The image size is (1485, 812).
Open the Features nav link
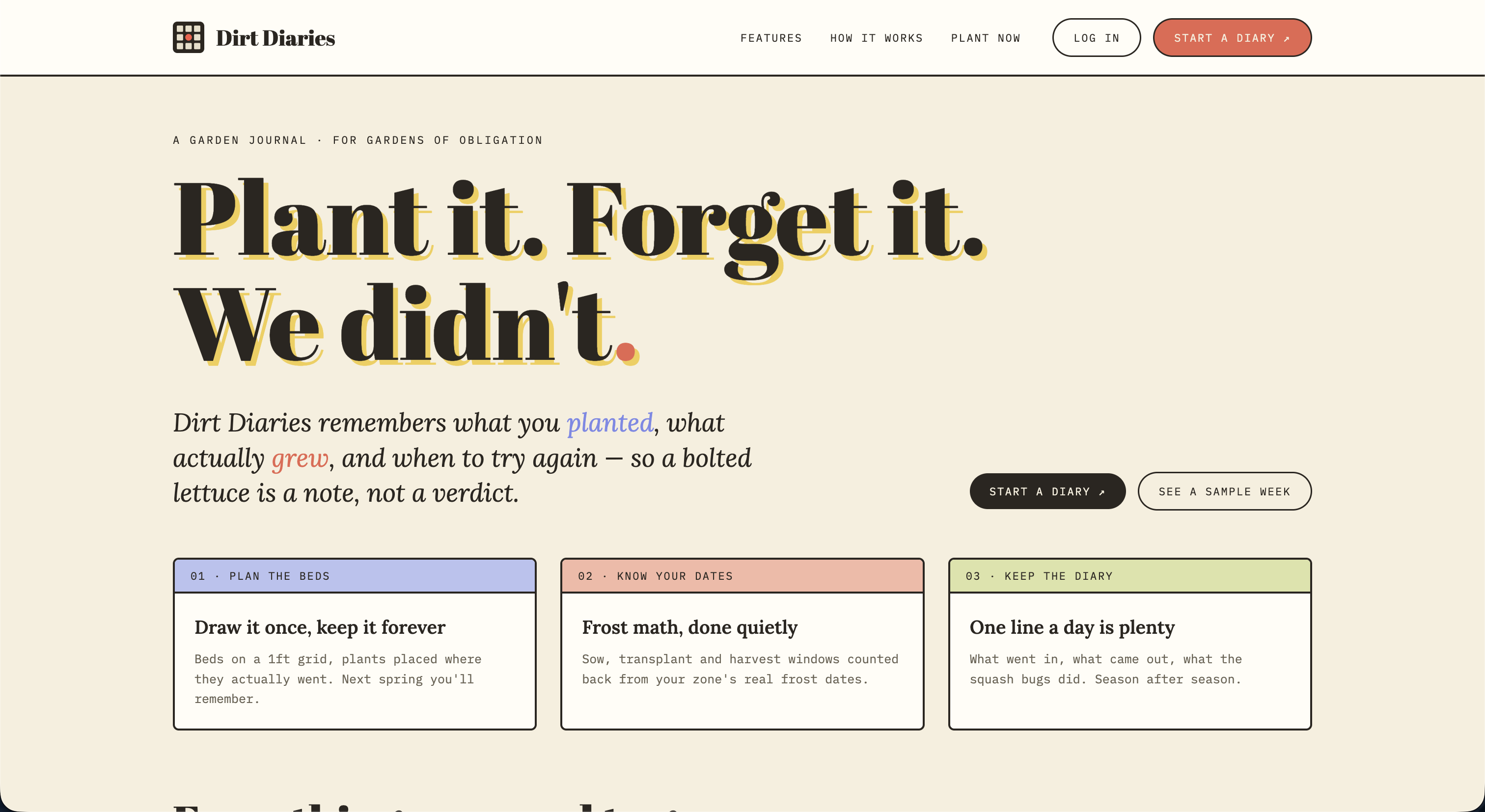click(771, 38)
